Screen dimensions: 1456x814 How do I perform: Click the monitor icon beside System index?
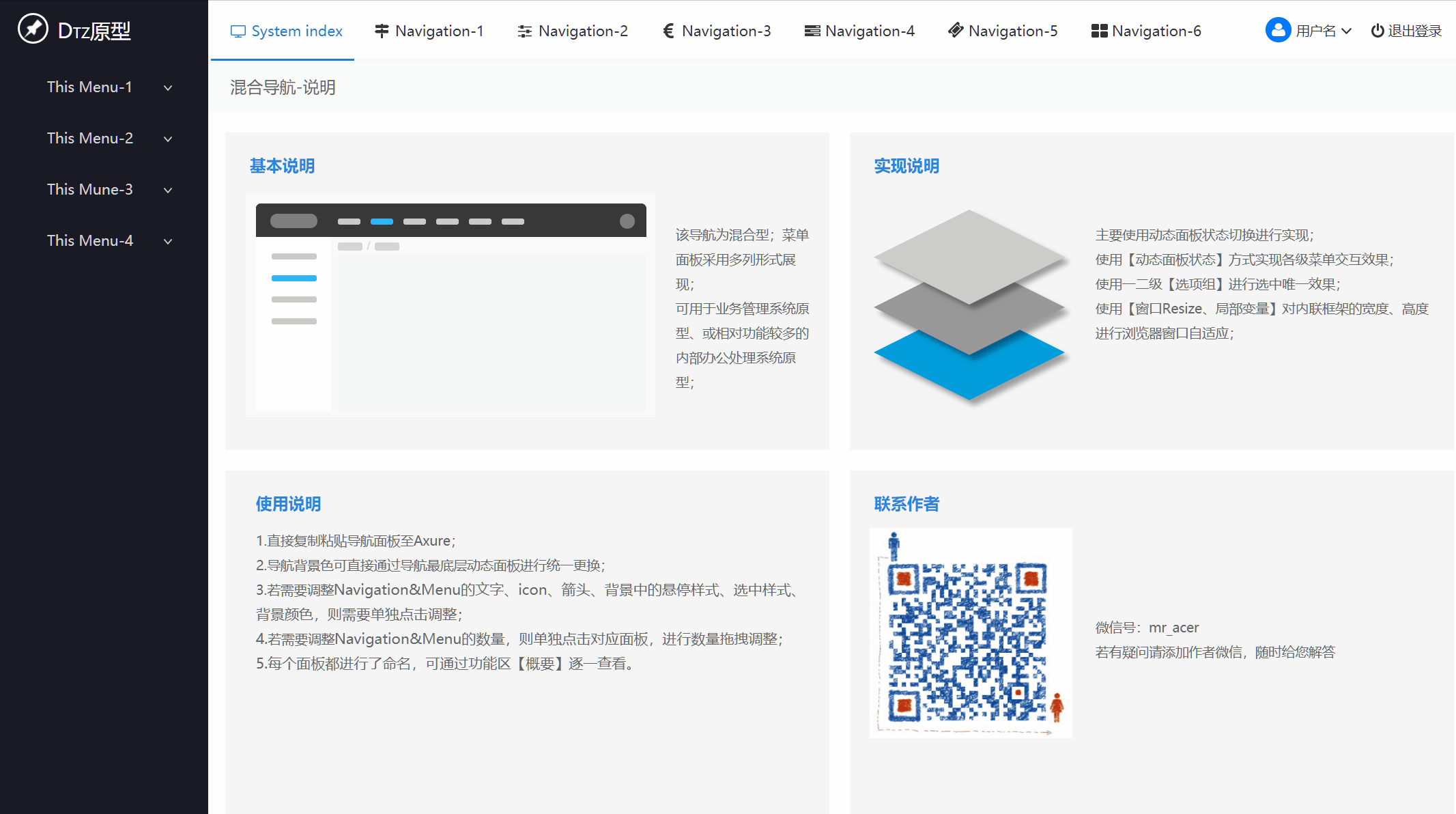click(238, 31)
